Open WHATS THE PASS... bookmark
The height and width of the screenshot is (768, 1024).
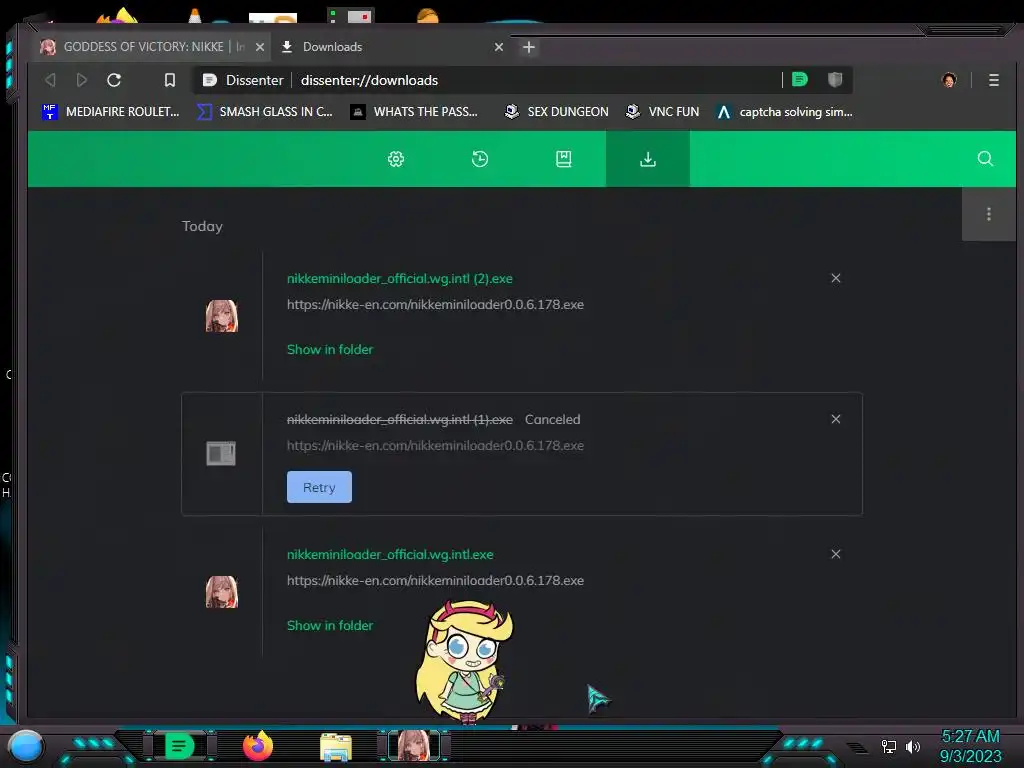(x=414, y=112)
